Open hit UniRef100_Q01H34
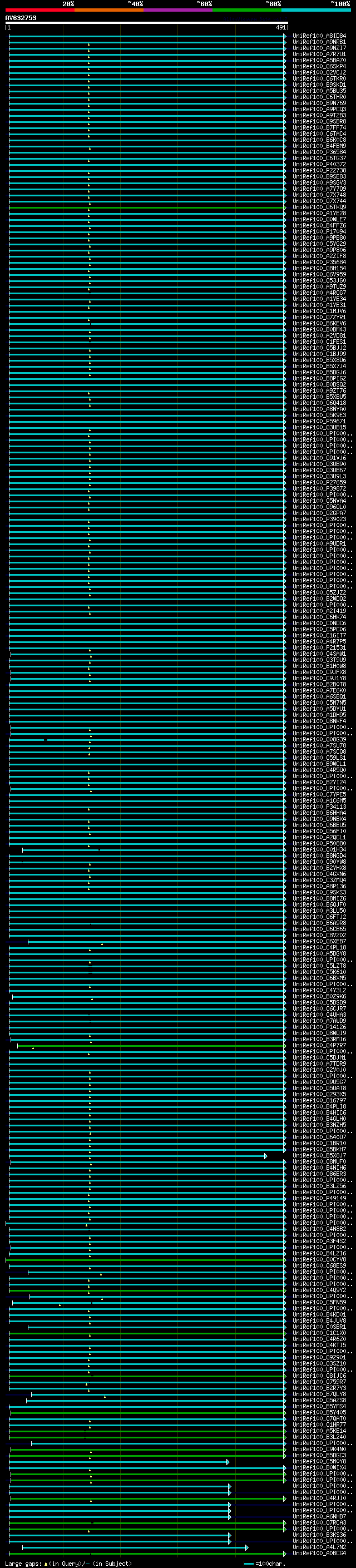356x1568 pixels. pos(319,849)
